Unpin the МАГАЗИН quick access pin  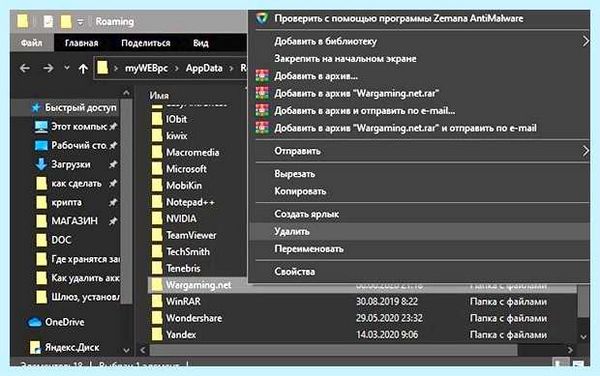pos(112,221)
